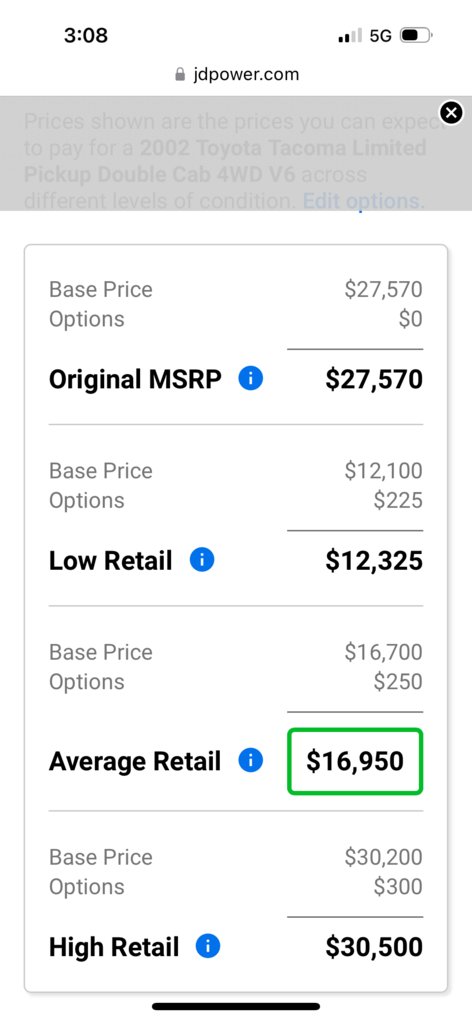The image size is (472, 1022).
Task: Tap the Average Retail label
Action: coord(135,761)
